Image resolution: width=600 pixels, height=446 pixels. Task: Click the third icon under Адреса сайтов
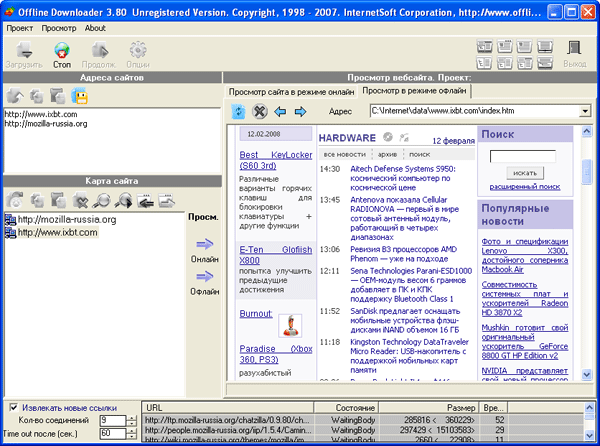tap(58, 96)
